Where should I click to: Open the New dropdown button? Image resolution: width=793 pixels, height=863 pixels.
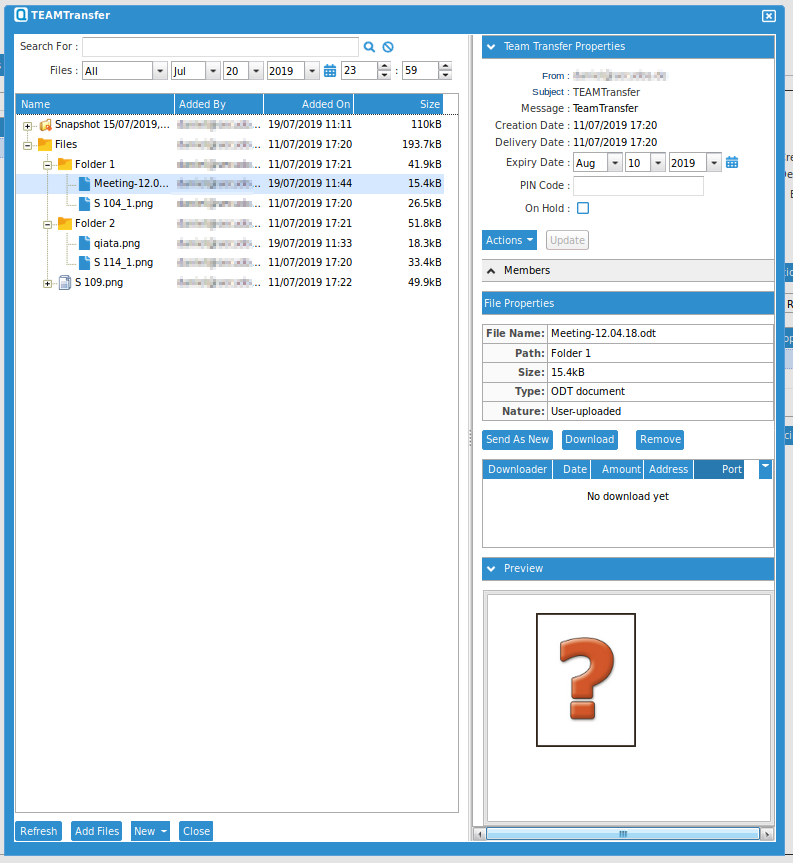(x=150, y=831)
